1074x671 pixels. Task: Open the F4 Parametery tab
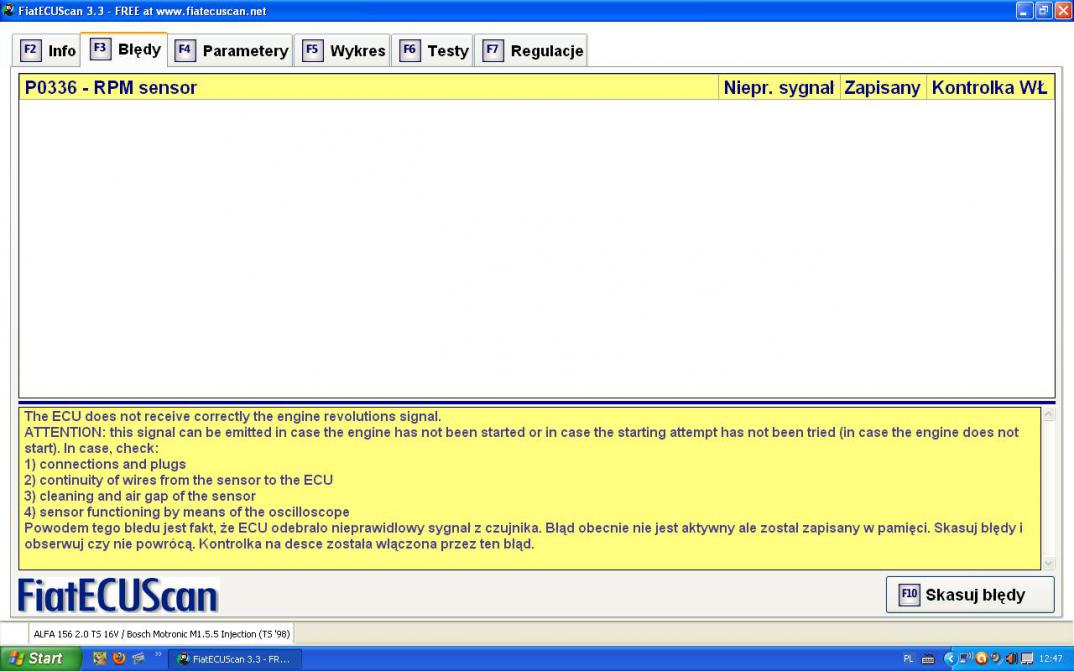(x=231, y=51)
